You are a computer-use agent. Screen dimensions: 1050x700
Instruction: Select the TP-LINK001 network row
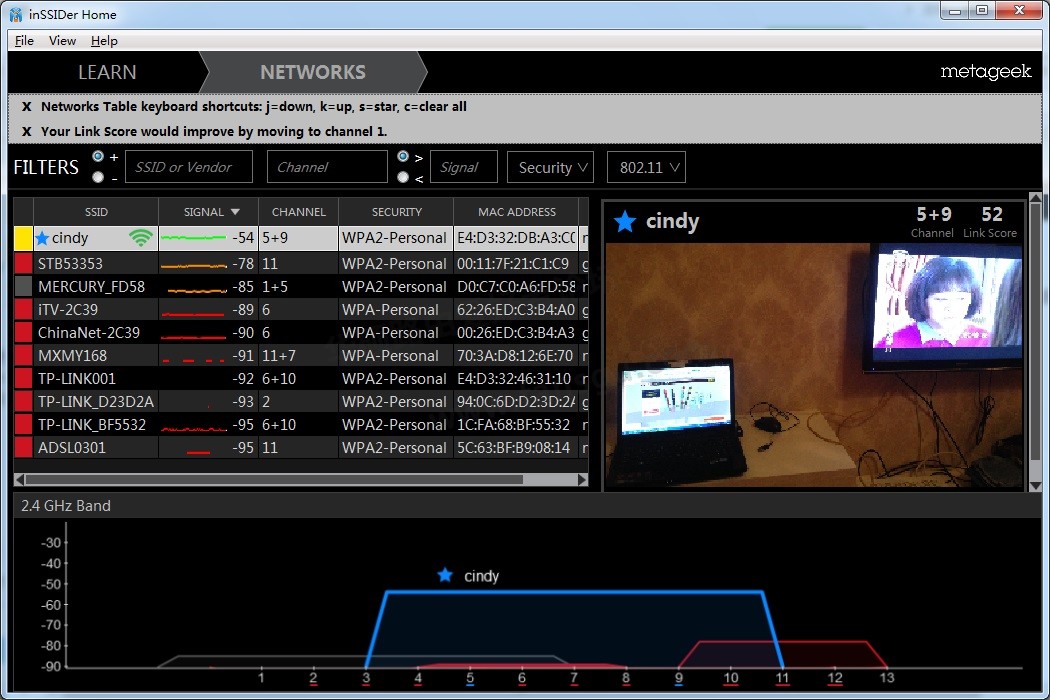301,378
